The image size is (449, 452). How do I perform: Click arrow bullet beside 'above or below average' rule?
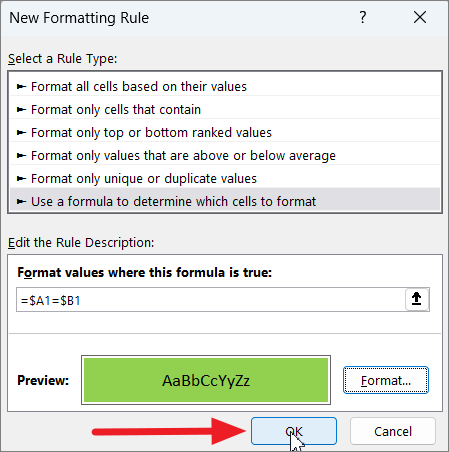click(x=21, y=156)
